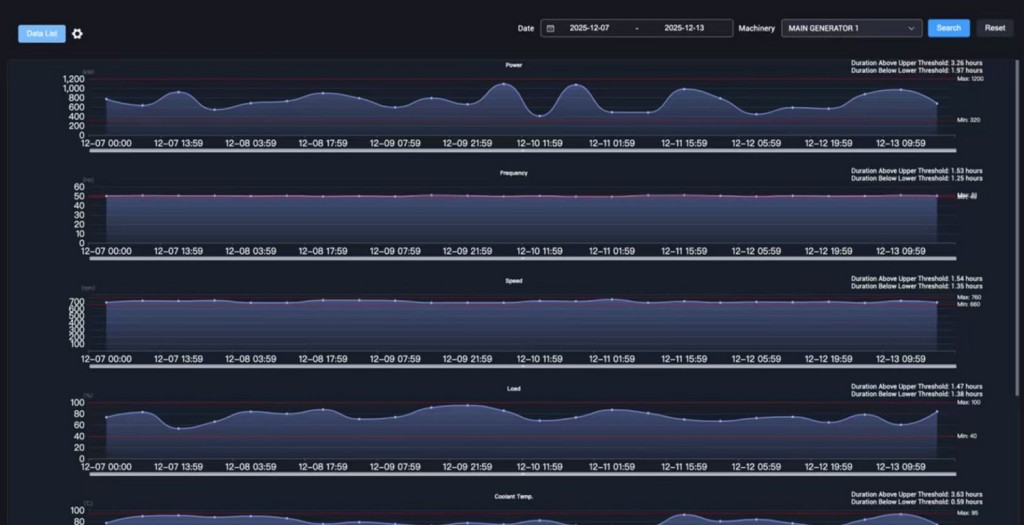Viewport: 1024px width, 525px height.
Task: Click the Load chart title
Action: pyautogui.click(x=513, y=389)
